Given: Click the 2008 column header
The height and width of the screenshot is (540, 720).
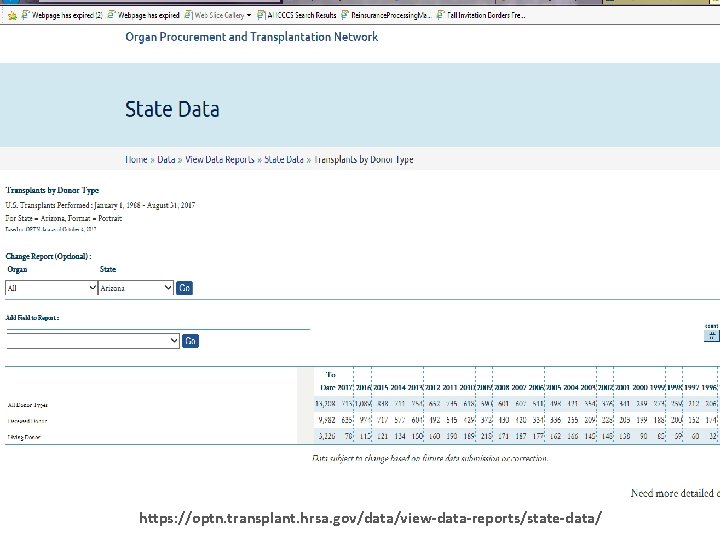Looking at the screenshot, I should [502, 388].
